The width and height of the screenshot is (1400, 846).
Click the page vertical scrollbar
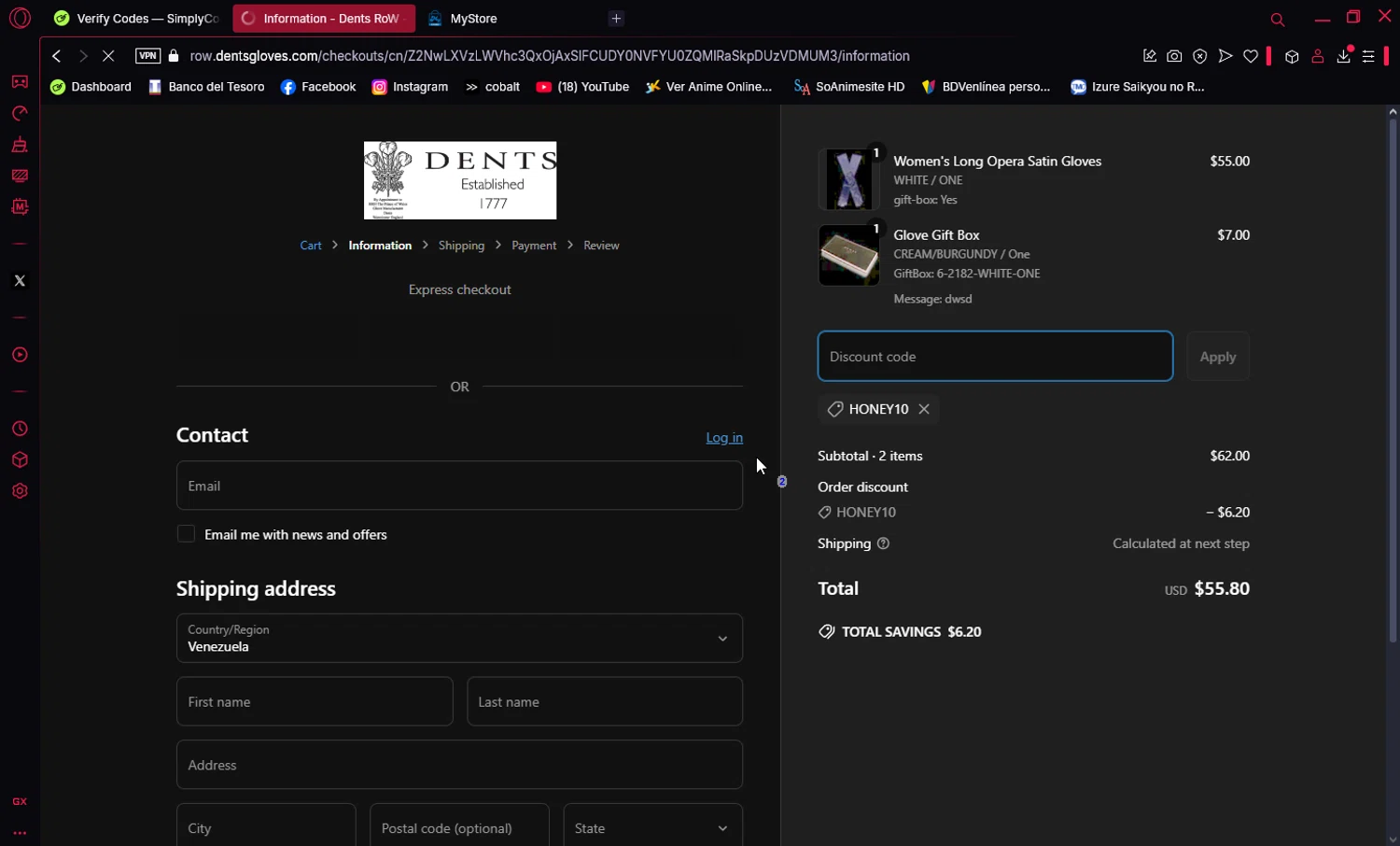tap(1393, 379)
